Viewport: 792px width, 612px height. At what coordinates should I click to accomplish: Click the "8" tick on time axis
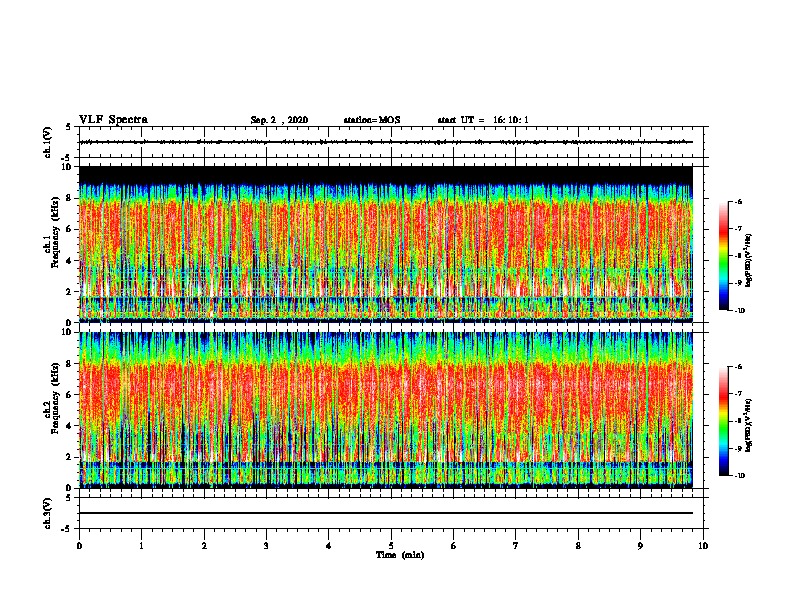(578, 546)
